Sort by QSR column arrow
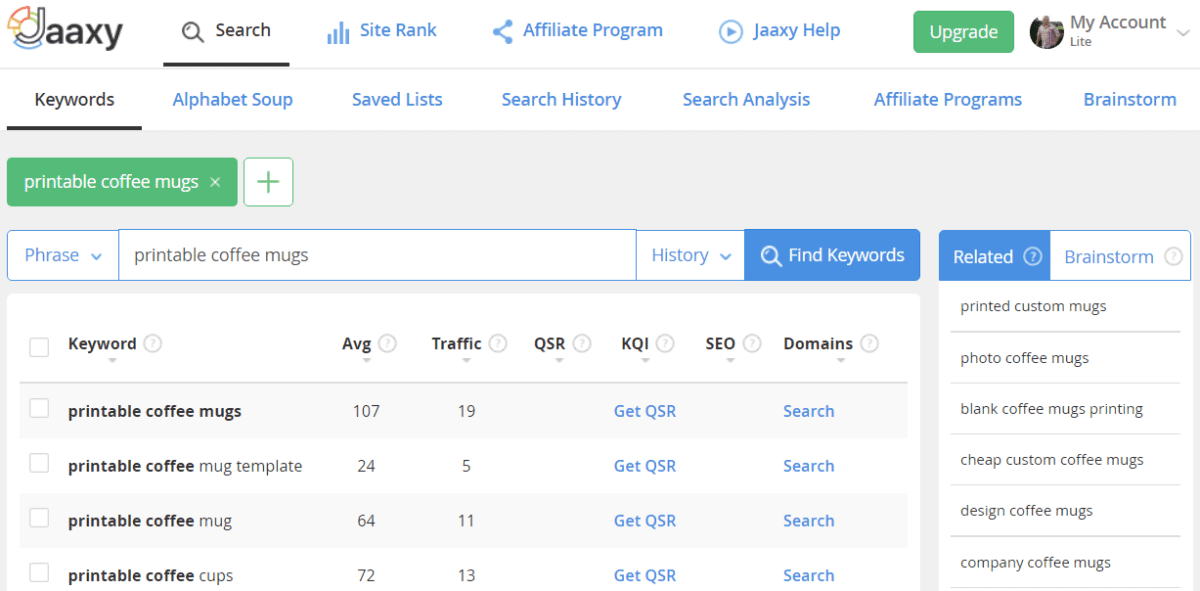Viewport: 1200px width, 591px height. [x=560, y=361]
